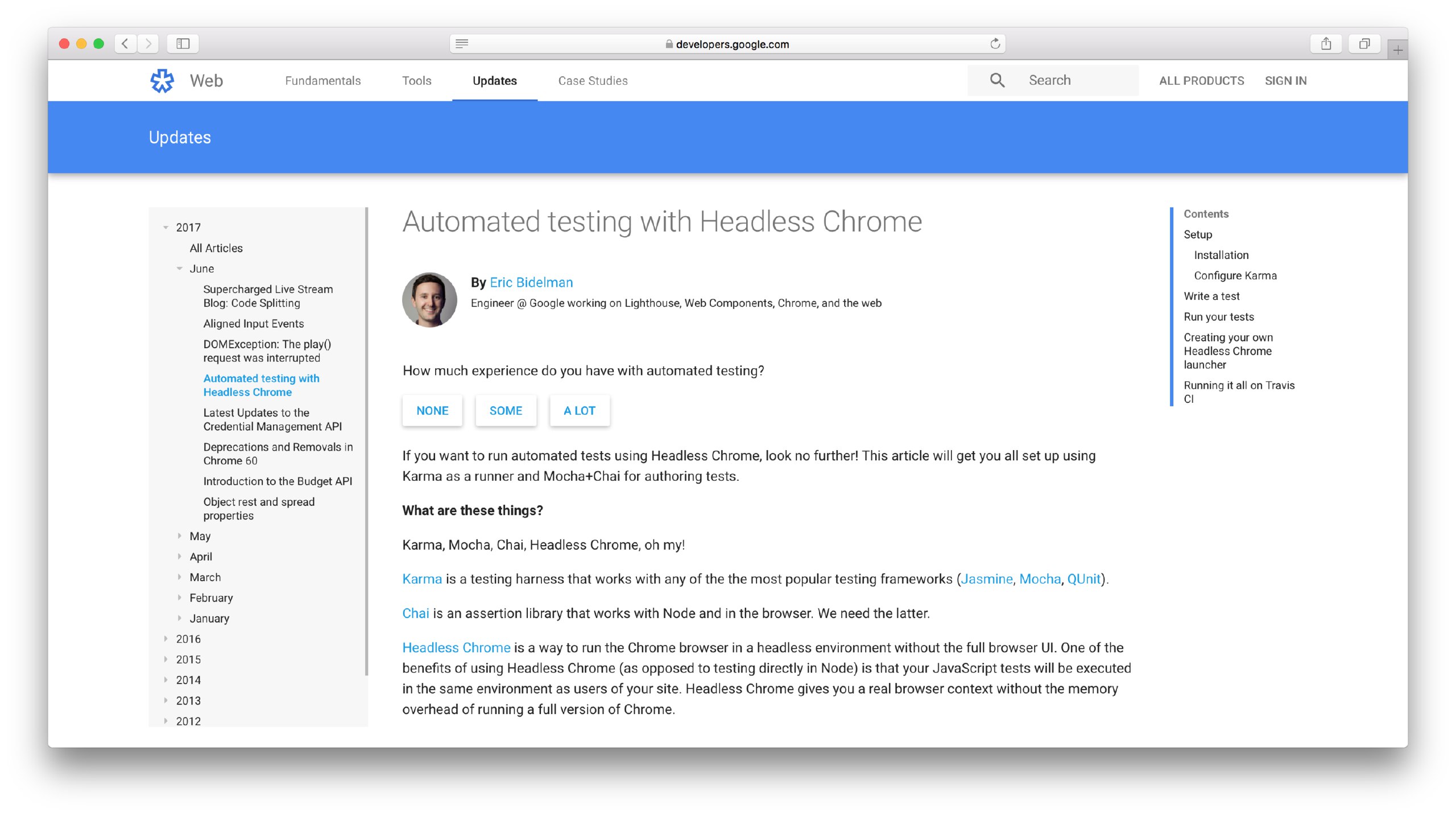Viewport: 1456px width, 816px height.
Task: Expand the 2015 year section
Action: (166, 659)
